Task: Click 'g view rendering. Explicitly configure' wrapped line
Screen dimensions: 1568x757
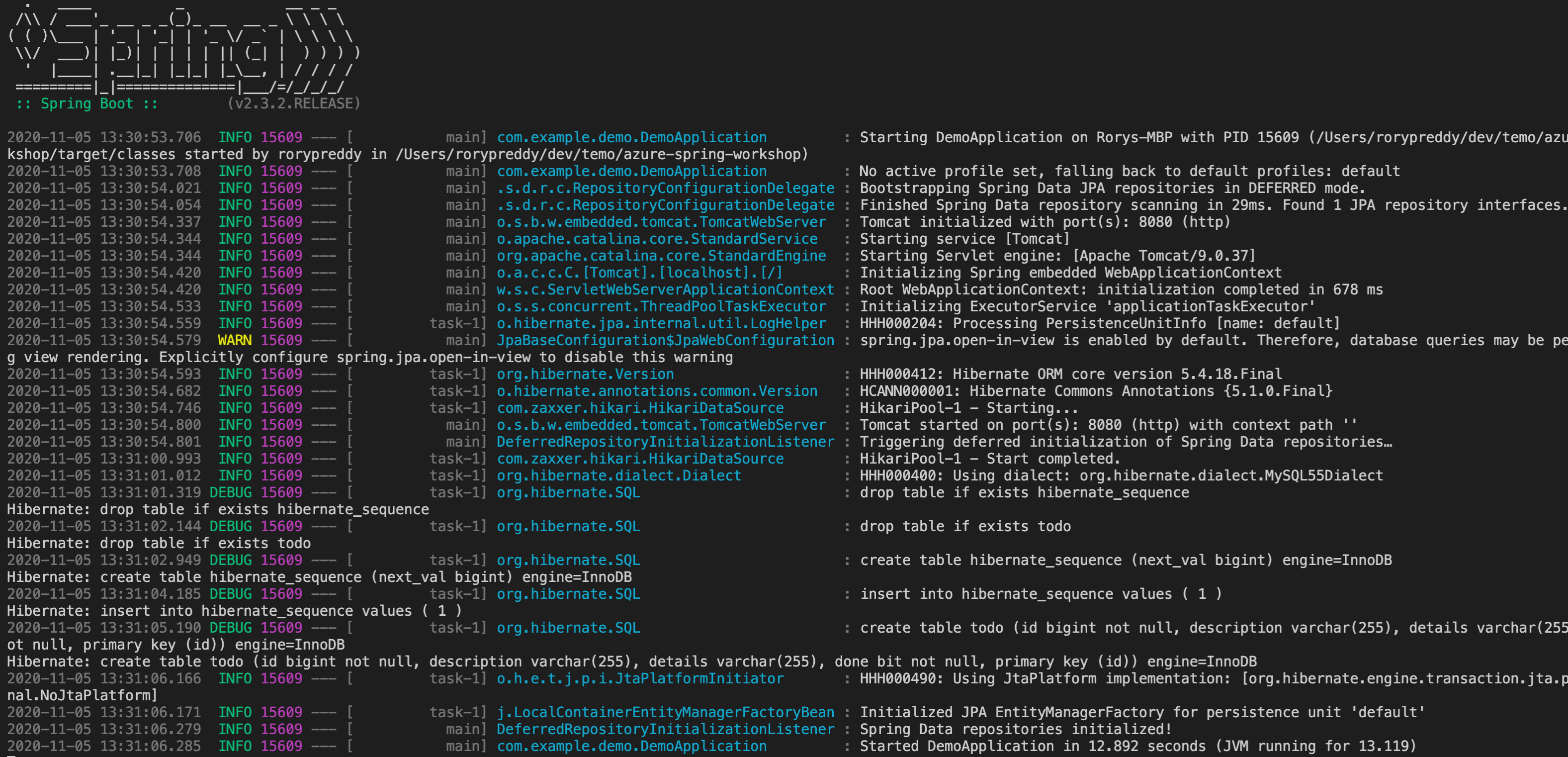Action: 370,358
